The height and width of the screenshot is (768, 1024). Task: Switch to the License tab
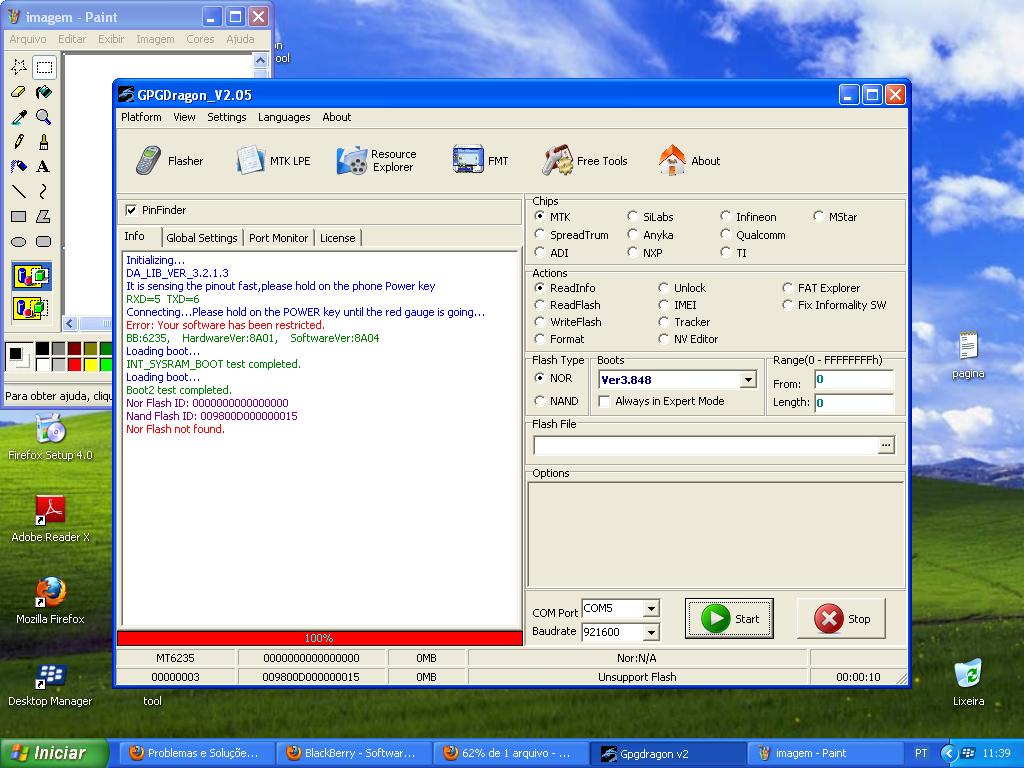338,238
